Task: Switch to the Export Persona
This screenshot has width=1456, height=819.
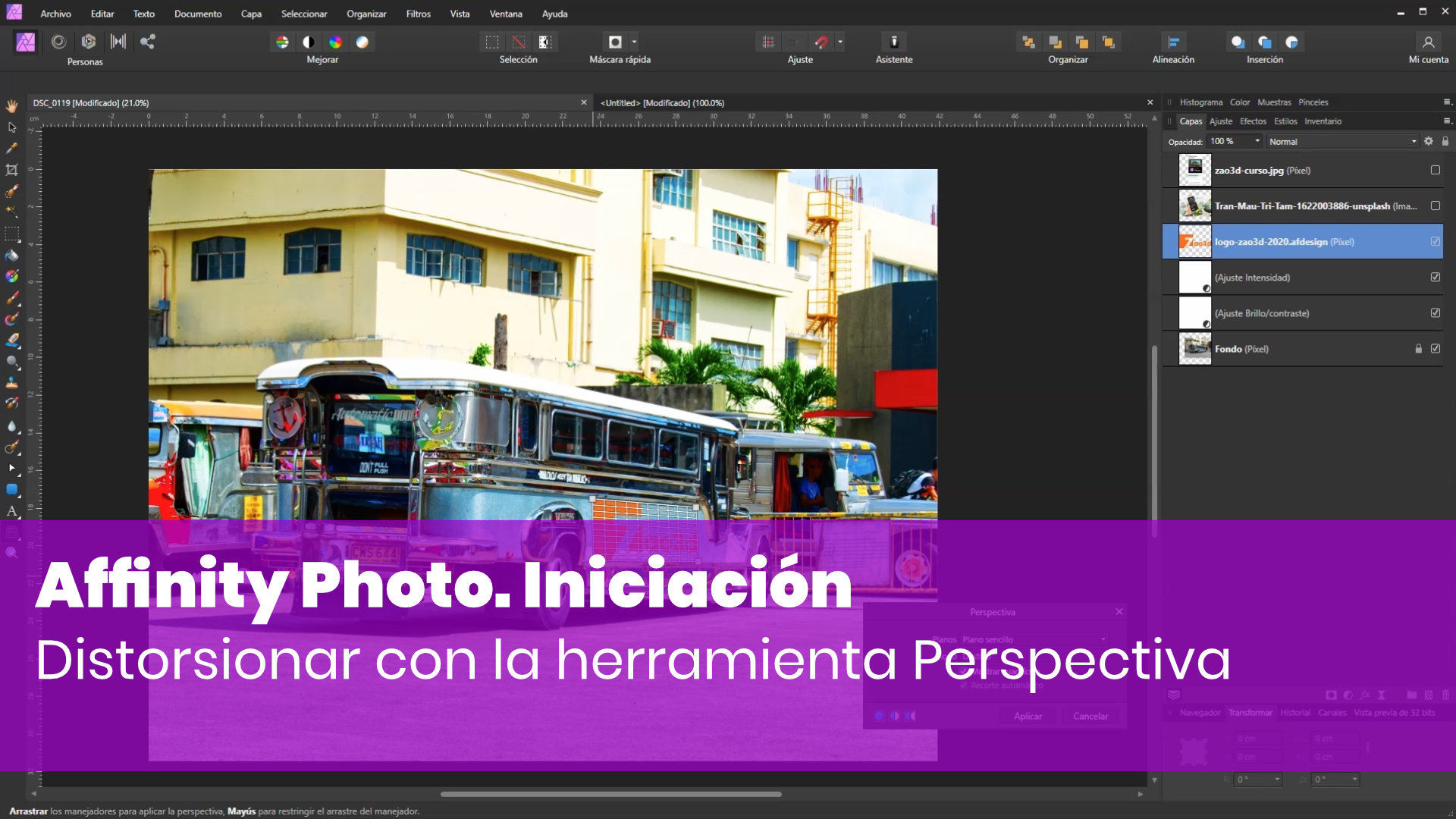Action: click(148, 42)
